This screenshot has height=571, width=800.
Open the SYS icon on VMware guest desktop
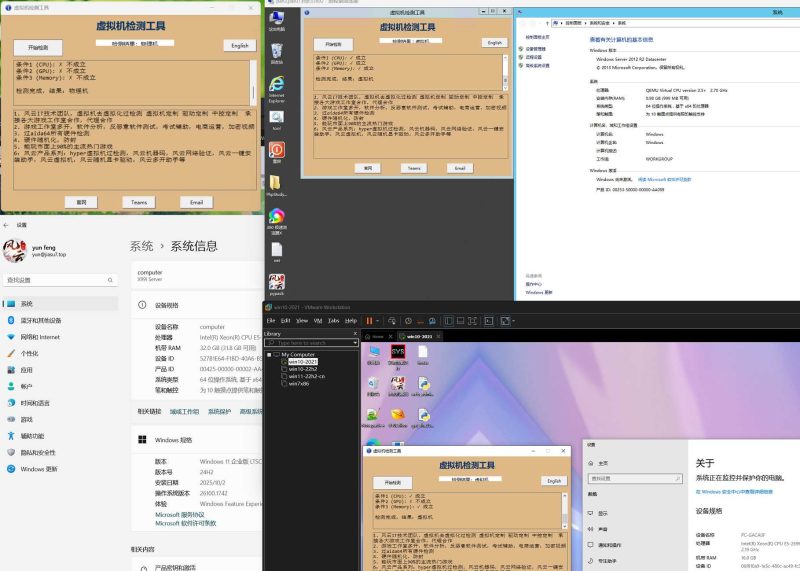coord(398,356)
